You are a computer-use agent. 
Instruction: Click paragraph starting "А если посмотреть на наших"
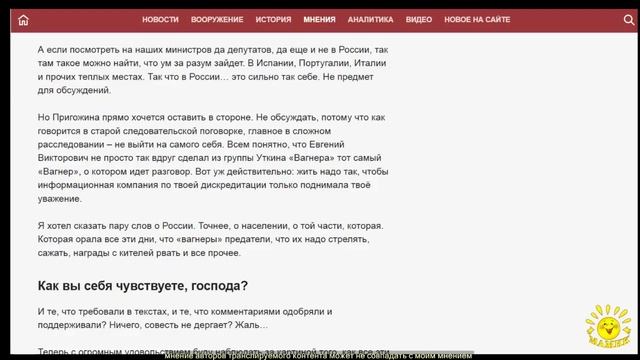(213, 70)
